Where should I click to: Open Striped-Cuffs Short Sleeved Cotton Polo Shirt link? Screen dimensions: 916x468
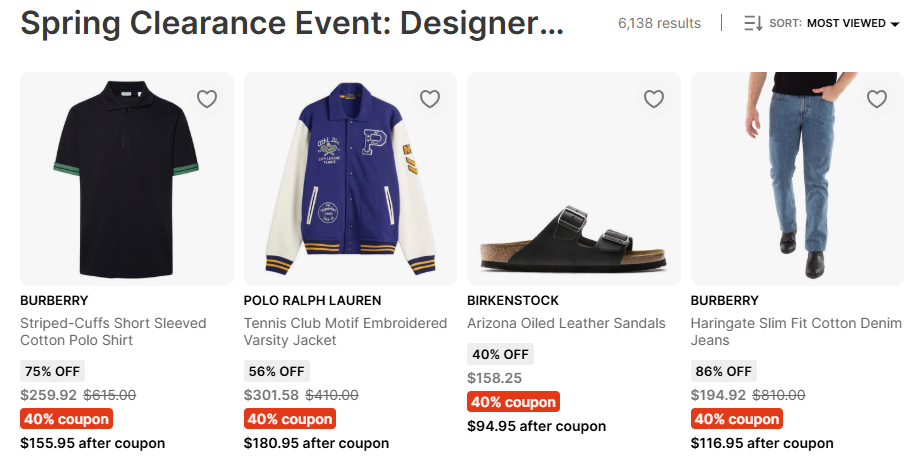tap(113, 332)
